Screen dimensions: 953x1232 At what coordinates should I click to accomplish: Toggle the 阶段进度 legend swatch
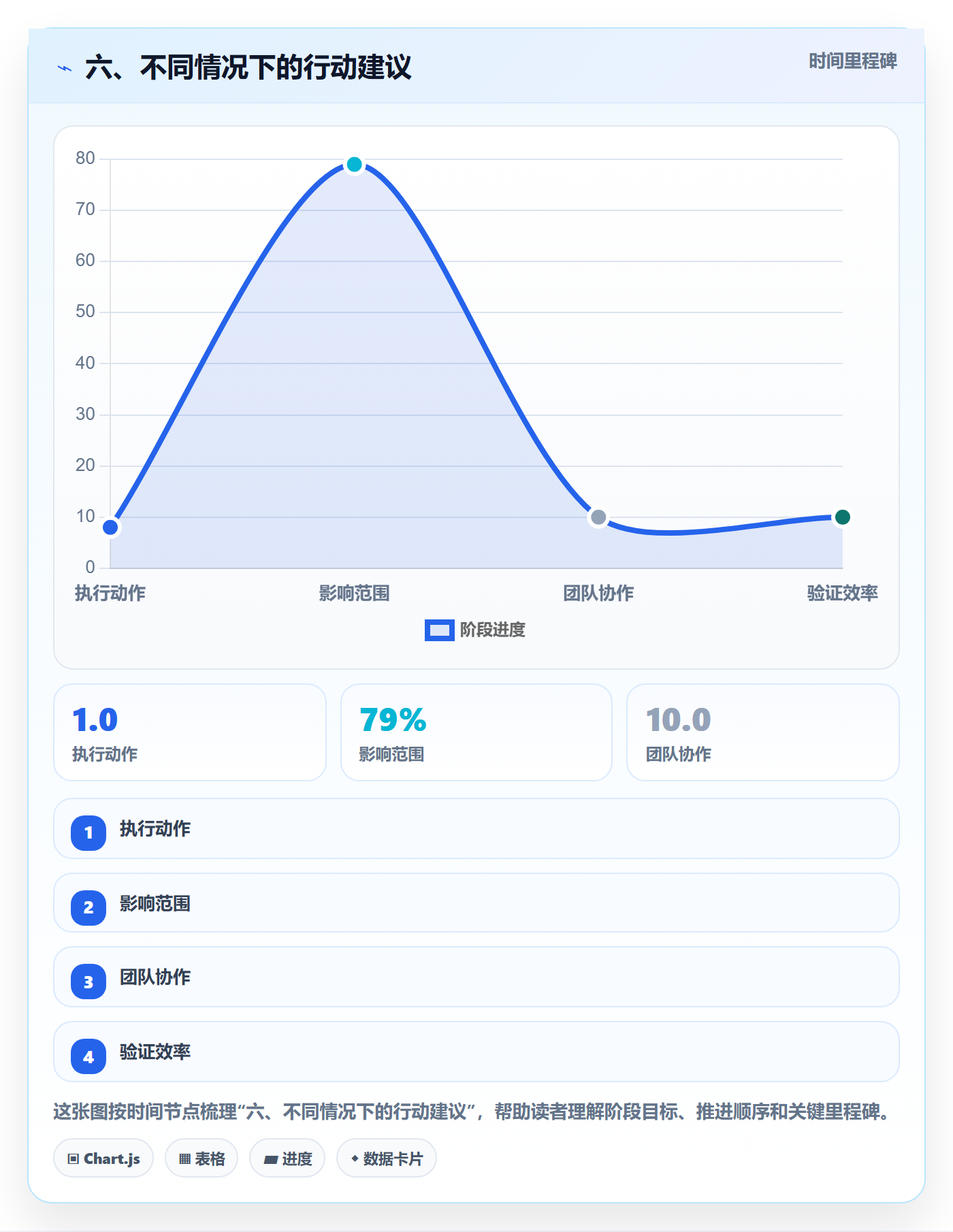(x=439, y=630)
